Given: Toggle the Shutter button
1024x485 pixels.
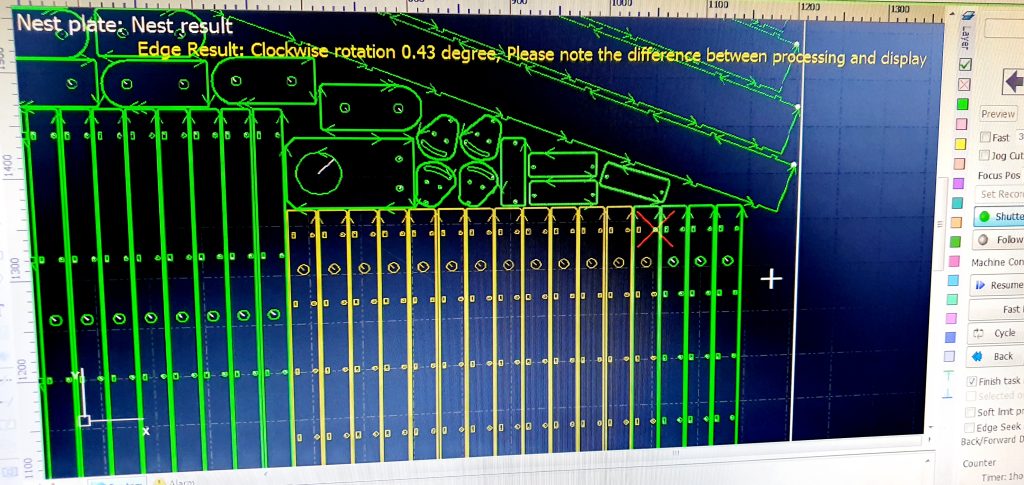Looking at the screenshot, I should point(1000,216).
